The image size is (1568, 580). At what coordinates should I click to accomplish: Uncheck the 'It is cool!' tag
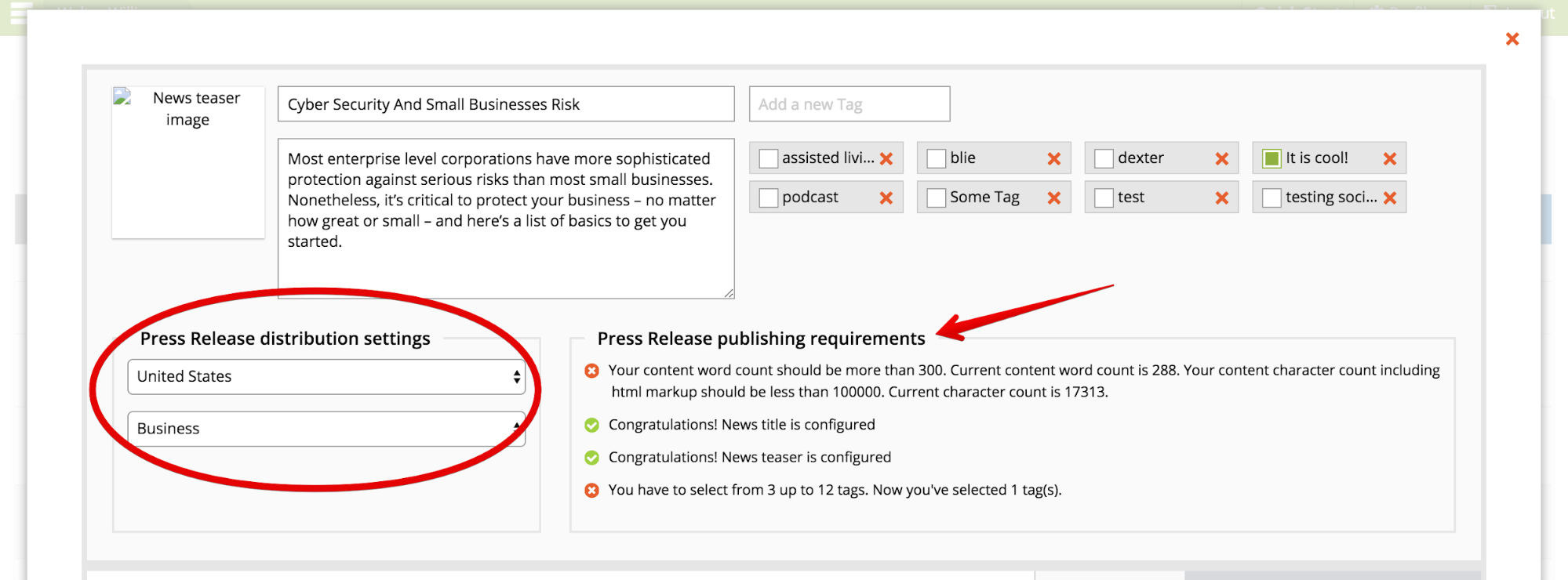point(1272,158)
